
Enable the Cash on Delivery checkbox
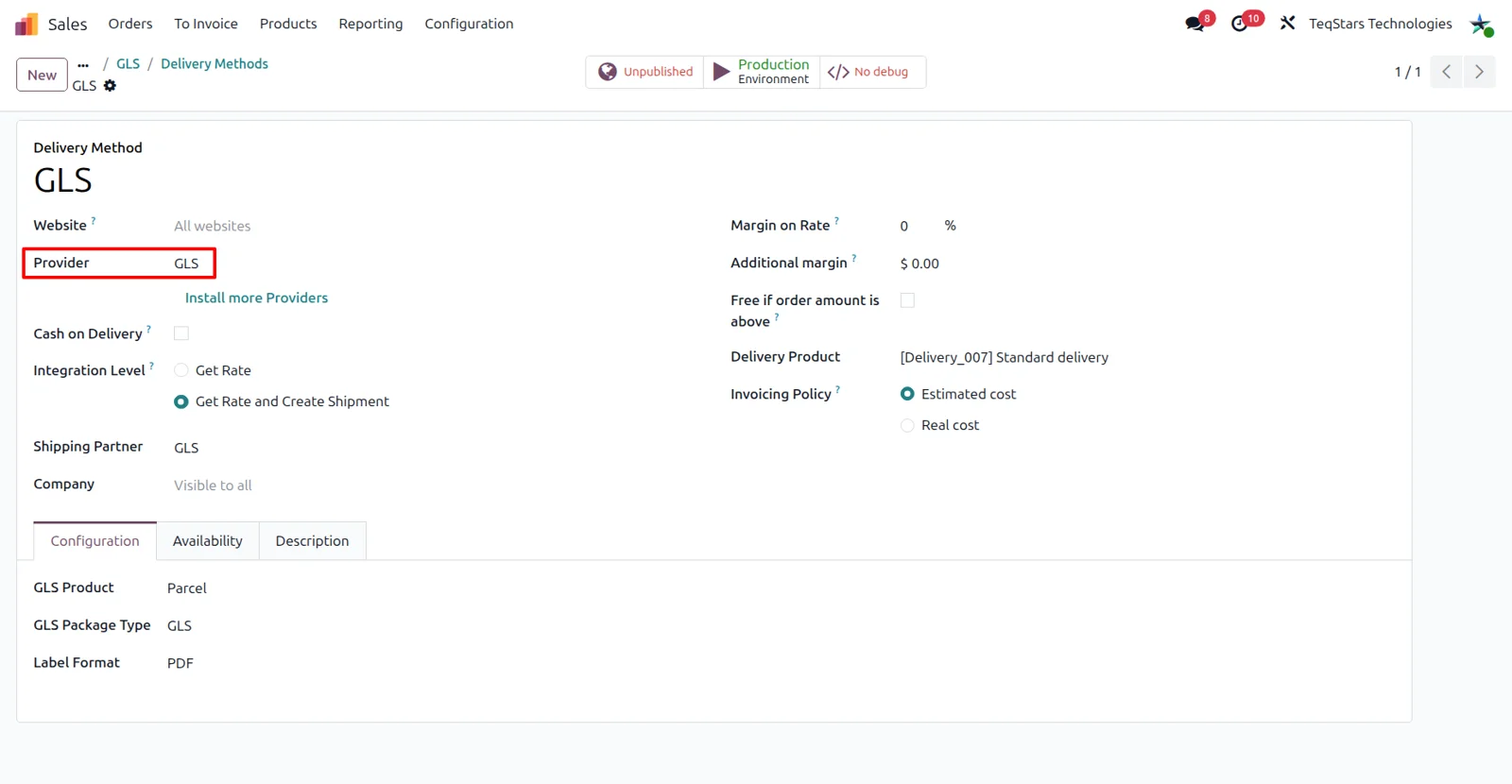pyautogui.click(x=181, y=333)
